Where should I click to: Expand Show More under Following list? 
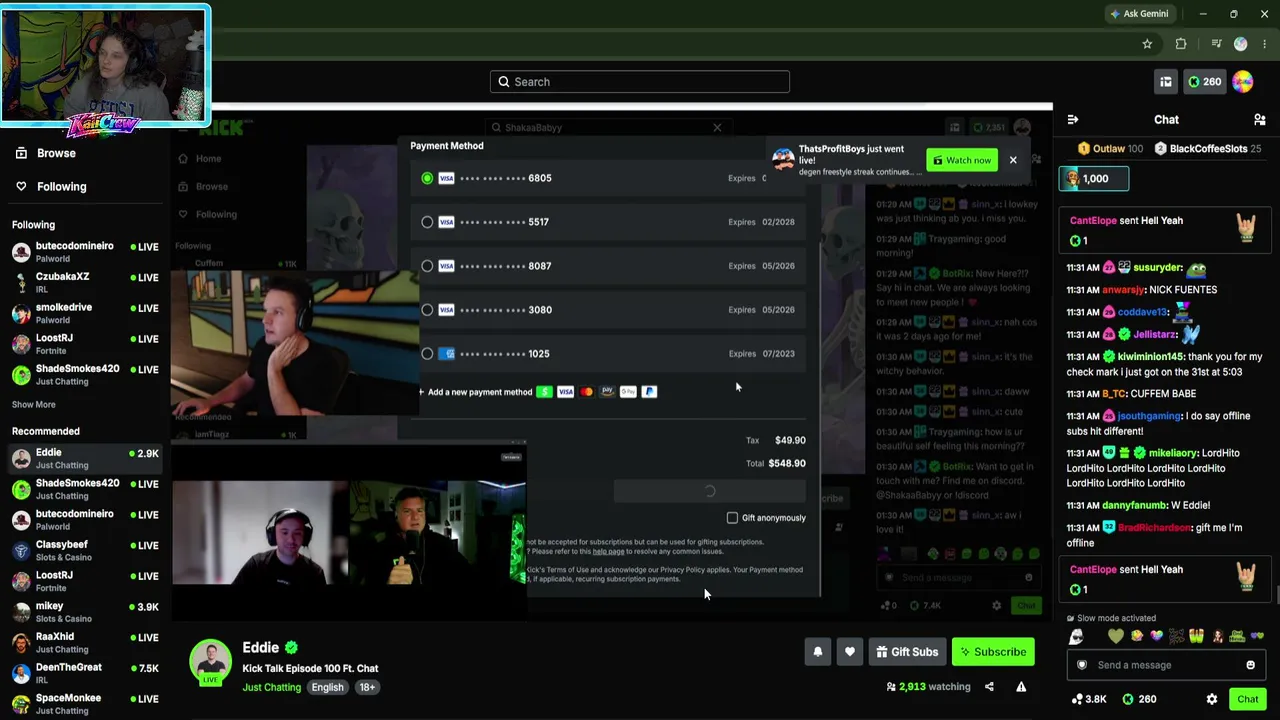(x=34, y=405)
